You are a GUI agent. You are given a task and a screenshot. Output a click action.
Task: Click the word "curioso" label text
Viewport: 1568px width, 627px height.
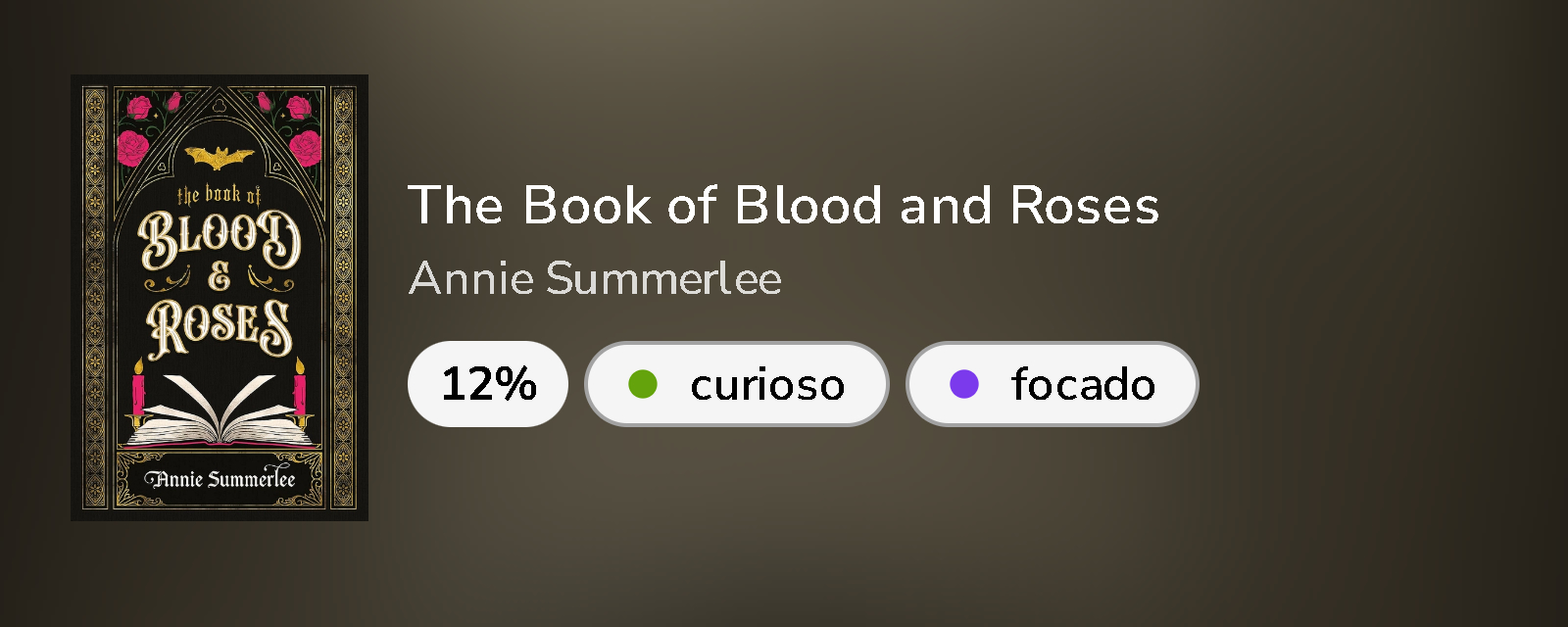(767, 384)
